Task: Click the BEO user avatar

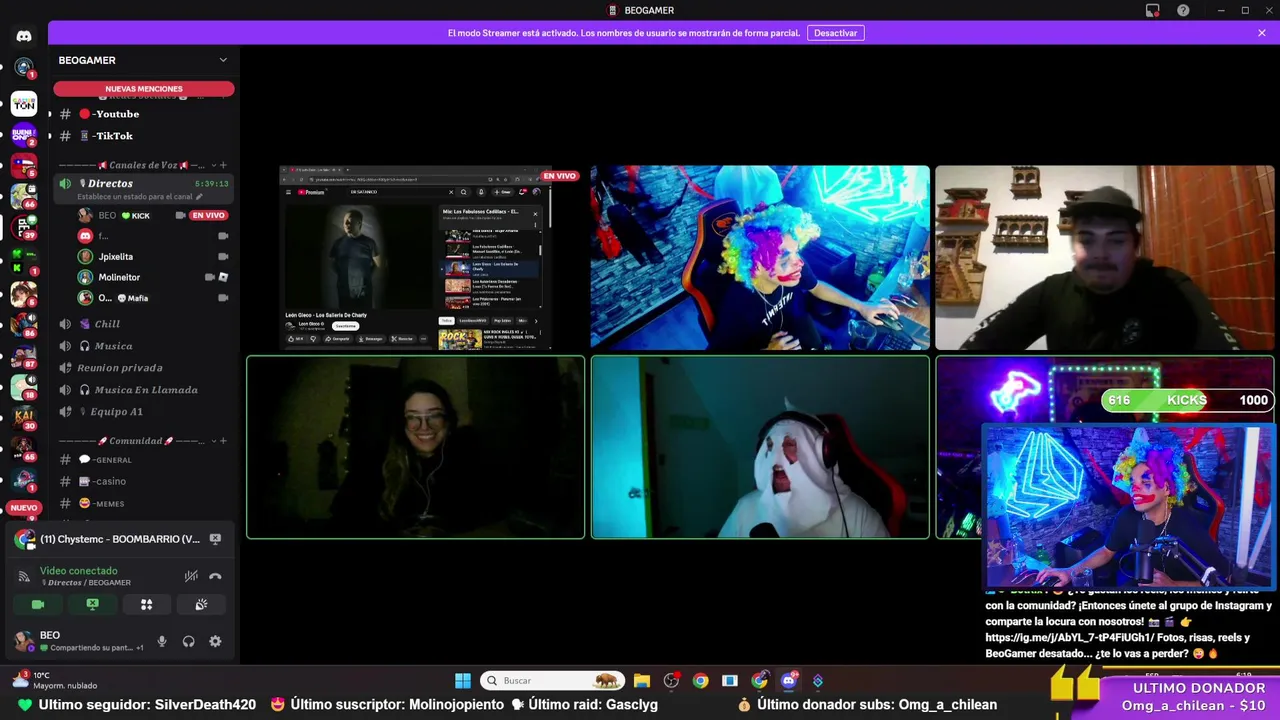Action: point(23,640)
